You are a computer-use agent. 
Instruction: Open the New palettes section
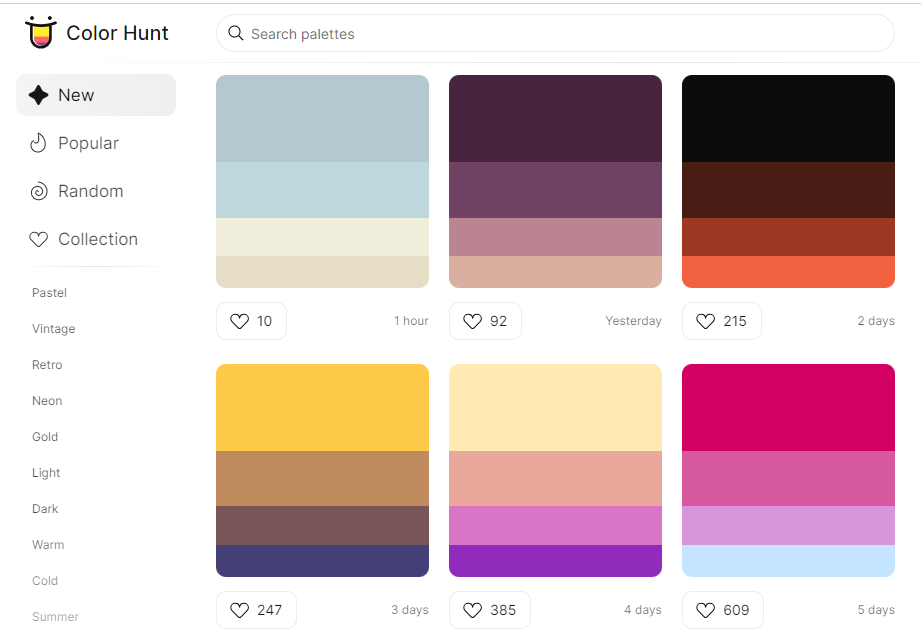click(x=96, y=95)
